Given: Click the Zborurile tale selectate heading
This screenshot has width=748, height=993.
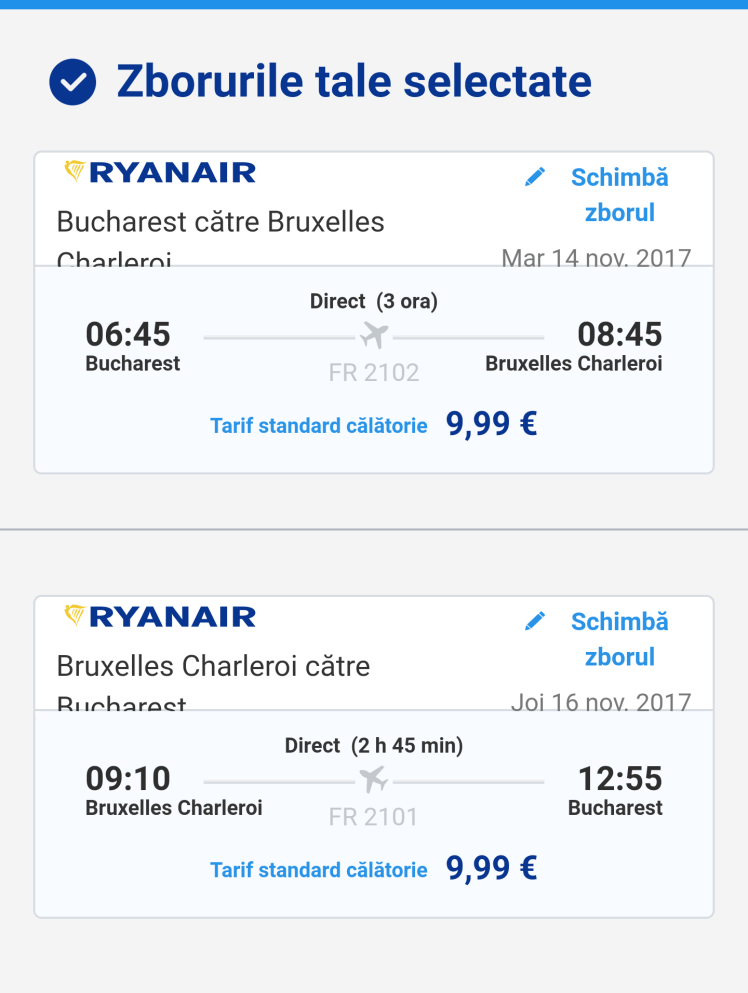Looking at the screenshot, I should pos(354,82).
